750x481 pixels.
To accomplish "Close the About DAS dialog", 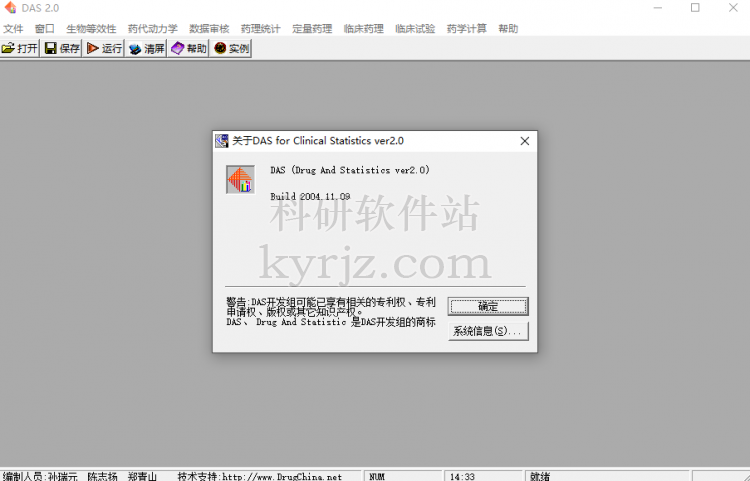I will 525,141.
